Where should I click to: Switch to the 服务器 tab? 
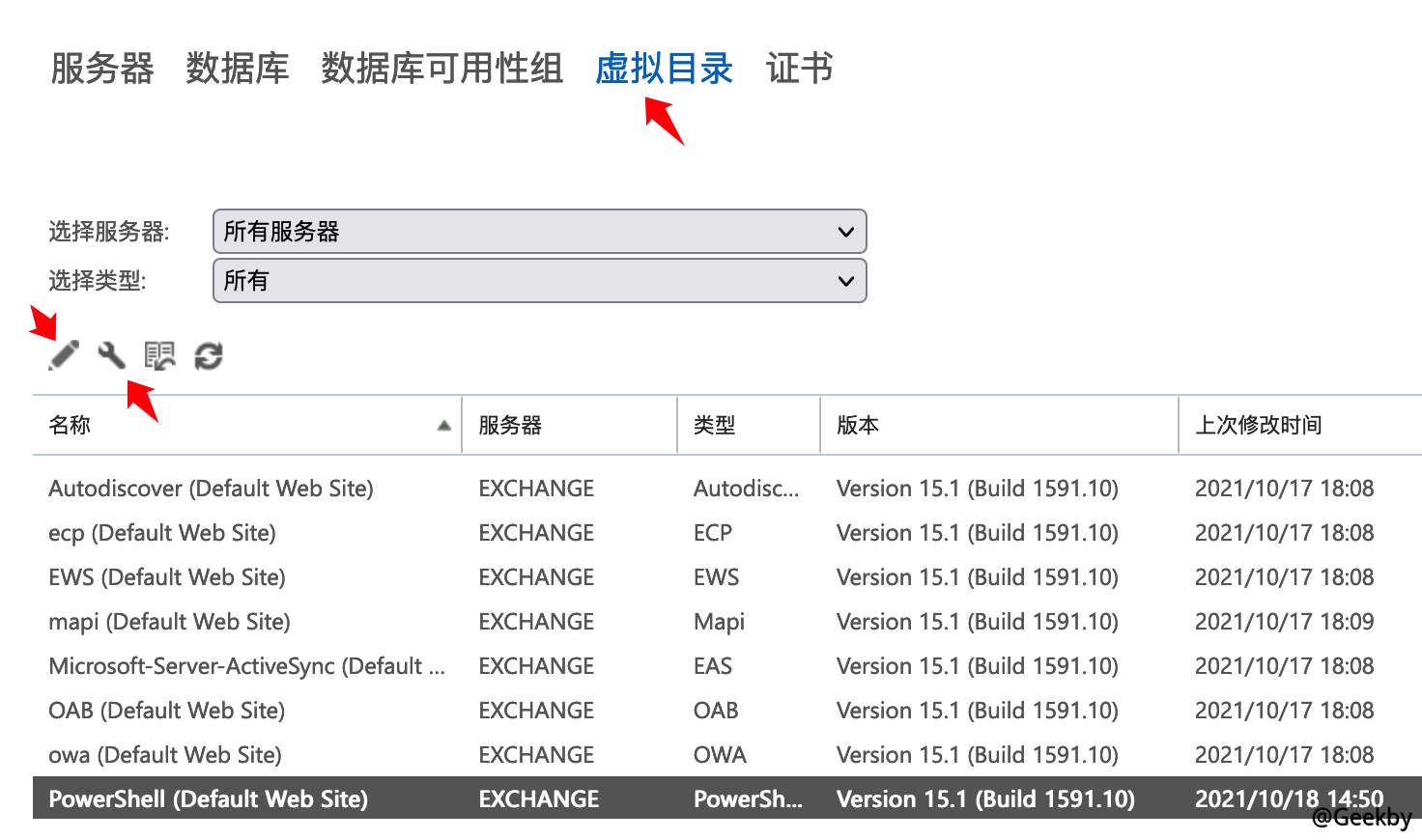click(101, 69)
